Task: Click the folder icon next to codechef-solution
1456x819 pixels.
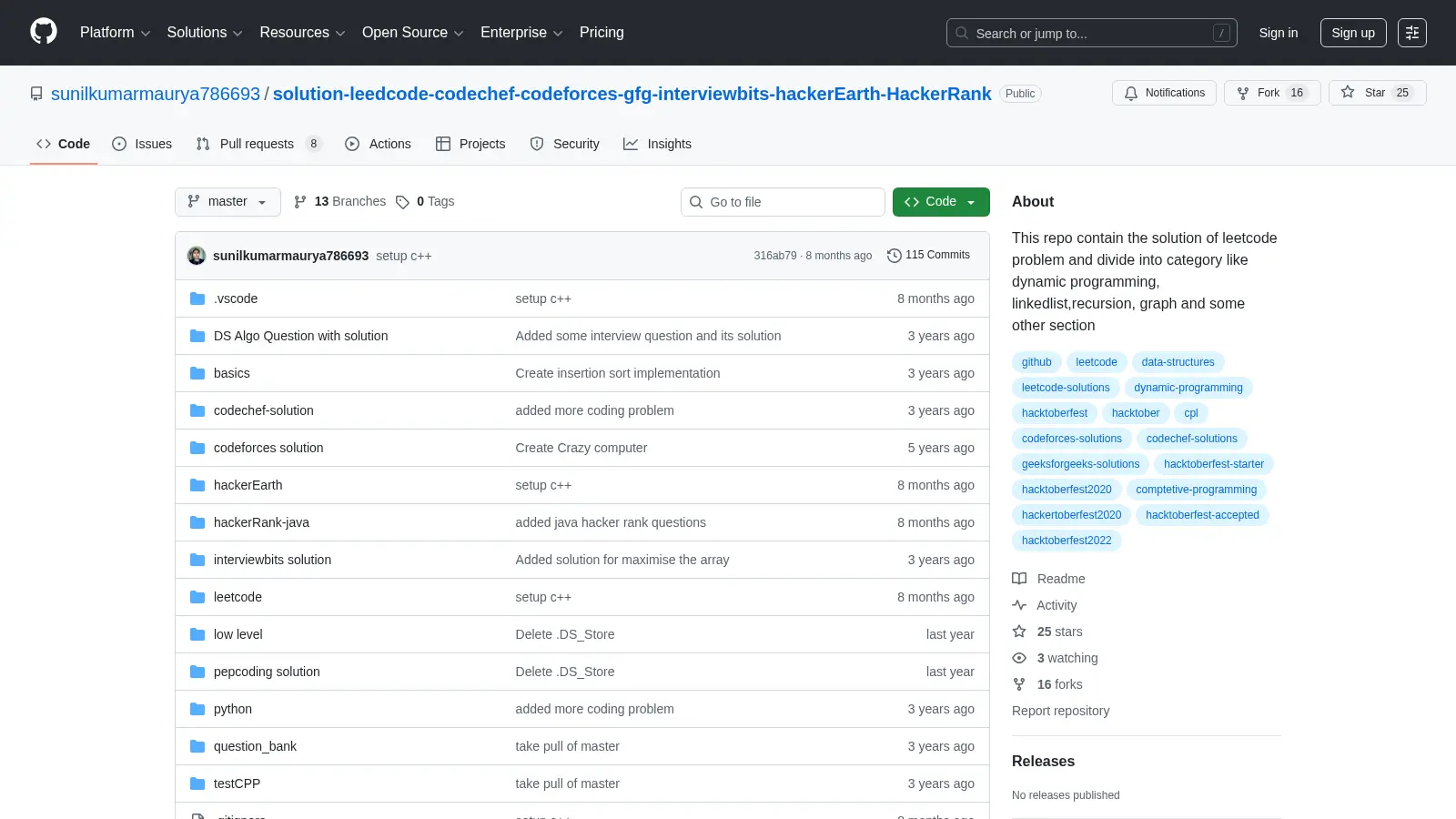Action: point(197,410)
